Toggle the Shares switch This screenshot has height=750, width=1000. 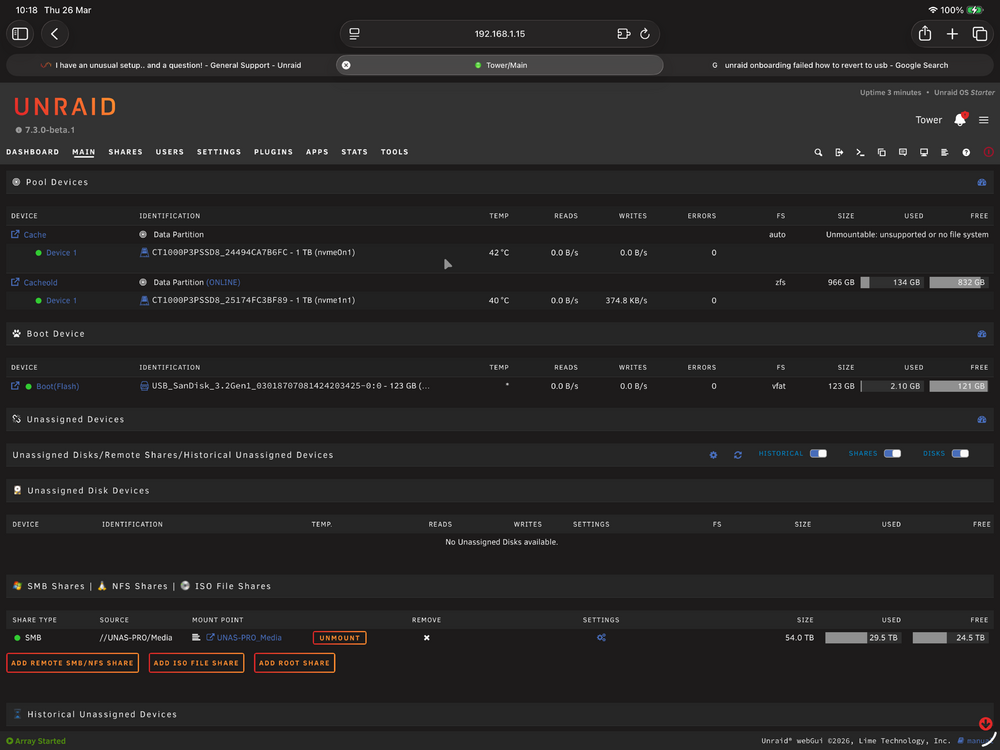pos(892,453)
